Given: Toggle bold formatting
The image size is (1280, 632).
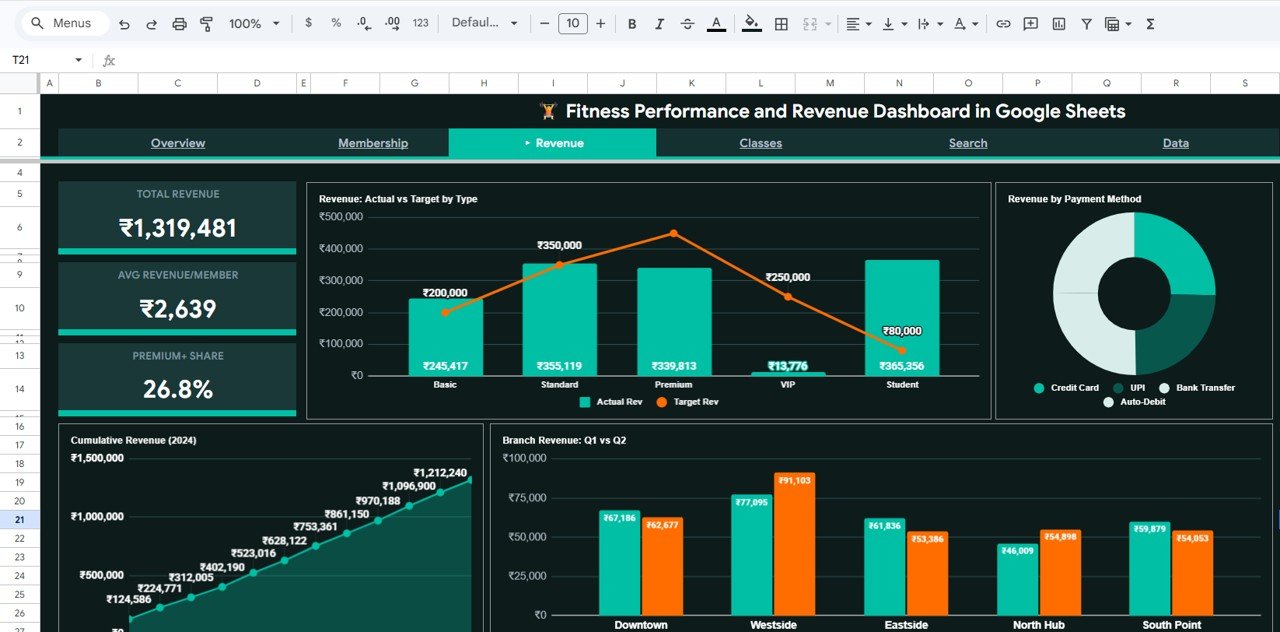Looking at the screenshot, I should point(632,22).
